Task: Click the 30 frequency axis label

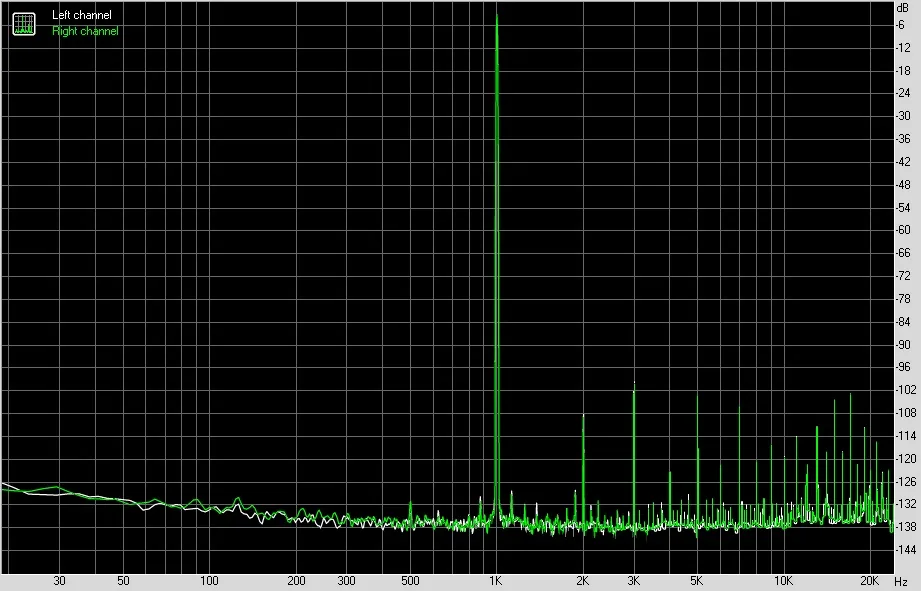Action: [x=59, y=581]
